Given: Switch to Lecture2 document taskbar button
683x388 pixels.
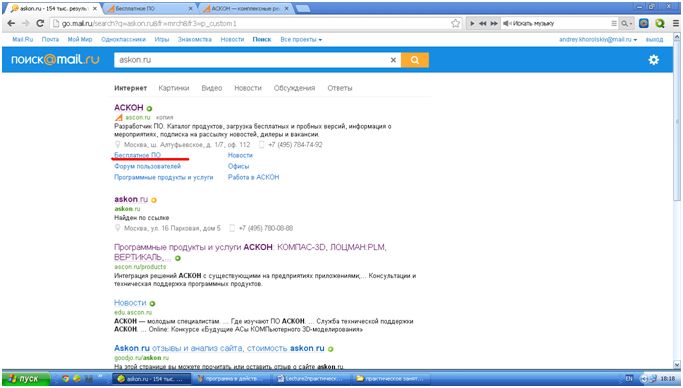Looking at the screenshot, I should pos(312,378).
